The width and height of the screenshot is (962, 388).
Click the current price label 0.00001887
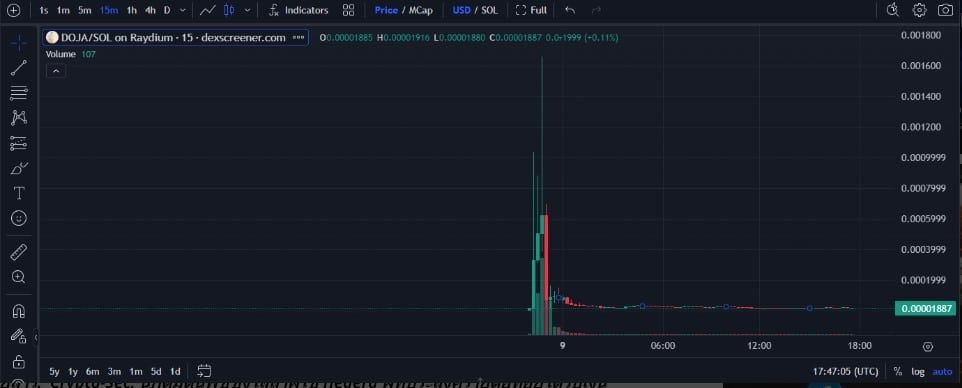925,309
